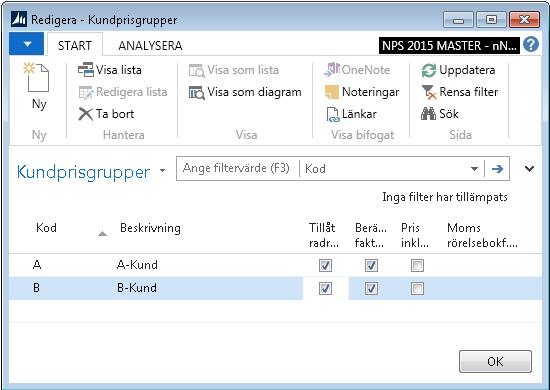Click the A-Kund description cell
The width and height of the screenshot is (550, 390).
[x=137, y=265]
